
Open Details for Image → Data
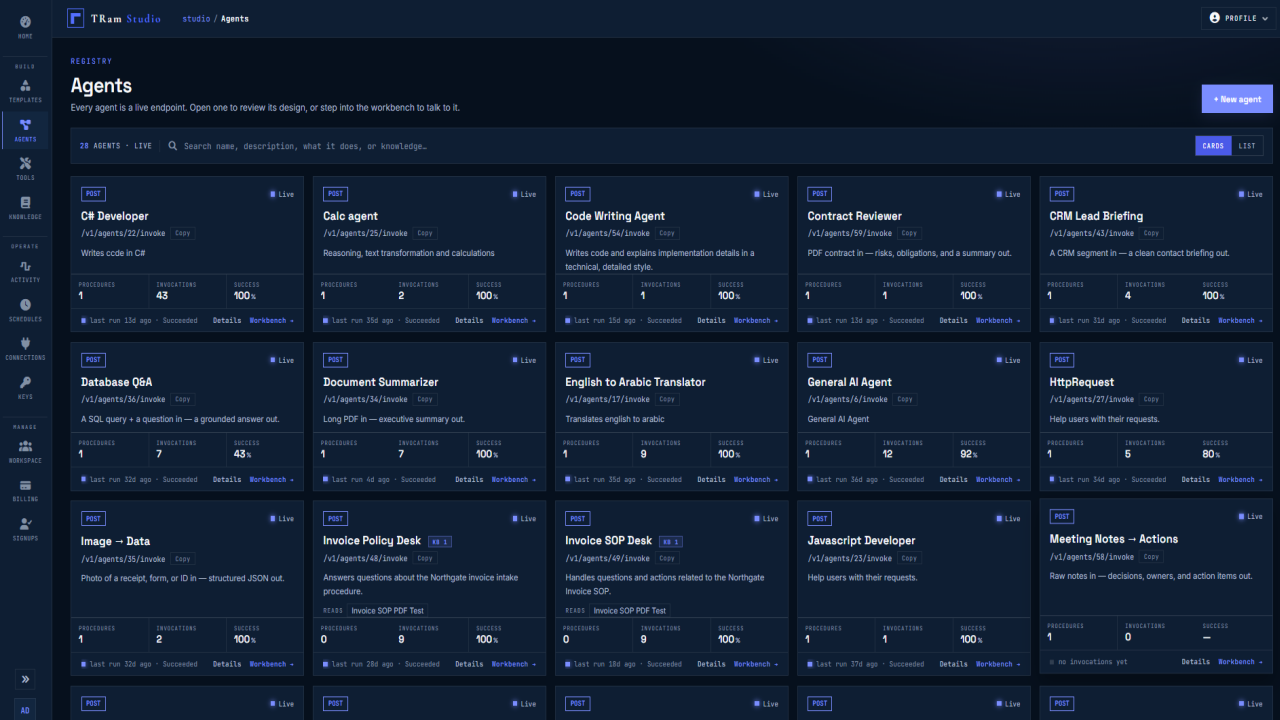click(227, 664)
